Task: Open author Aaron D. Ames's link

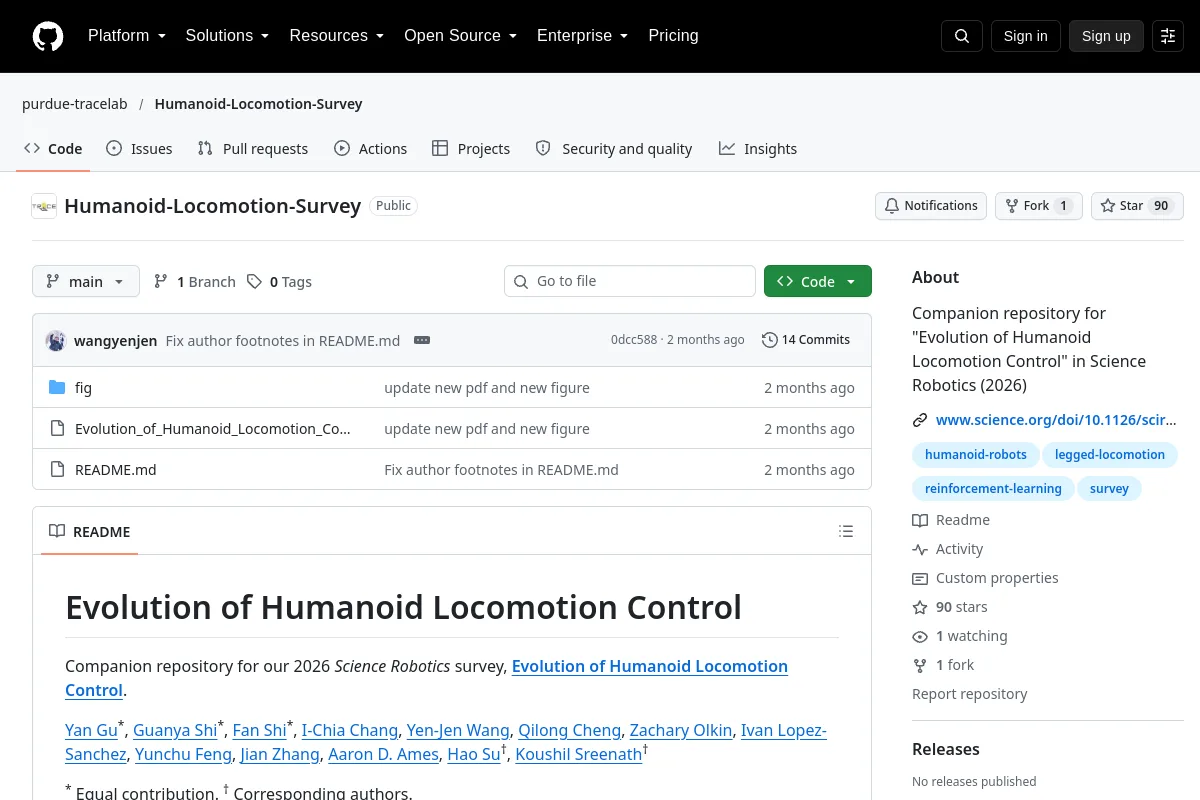Action: click(x=383, y=754)
